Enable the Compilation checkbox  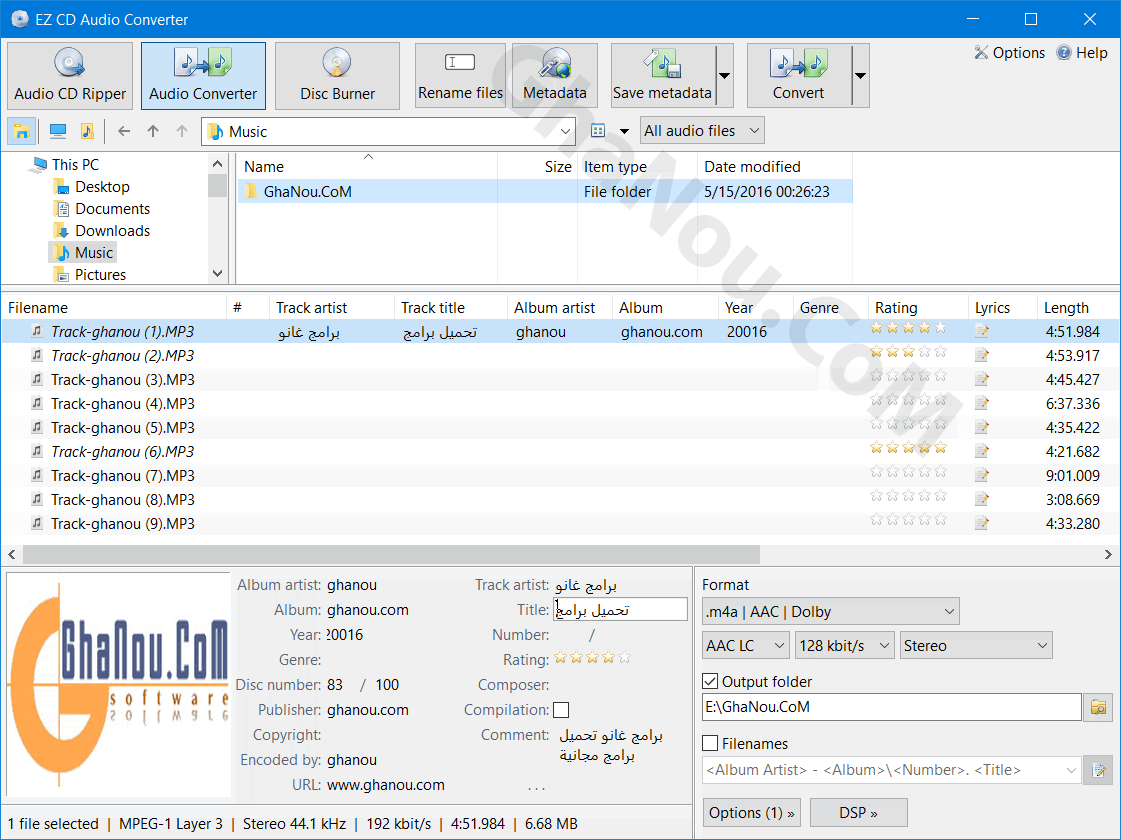click(x=561, y=710)
